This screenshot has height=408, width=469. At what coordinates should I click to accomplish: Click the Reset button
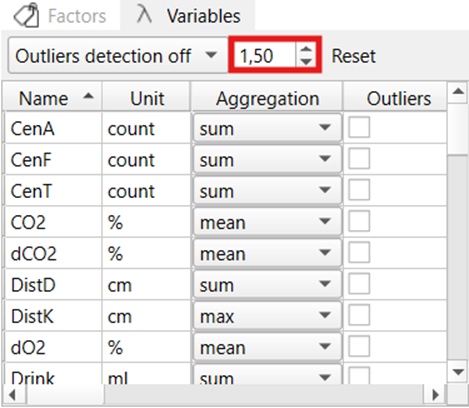(354, 56)
